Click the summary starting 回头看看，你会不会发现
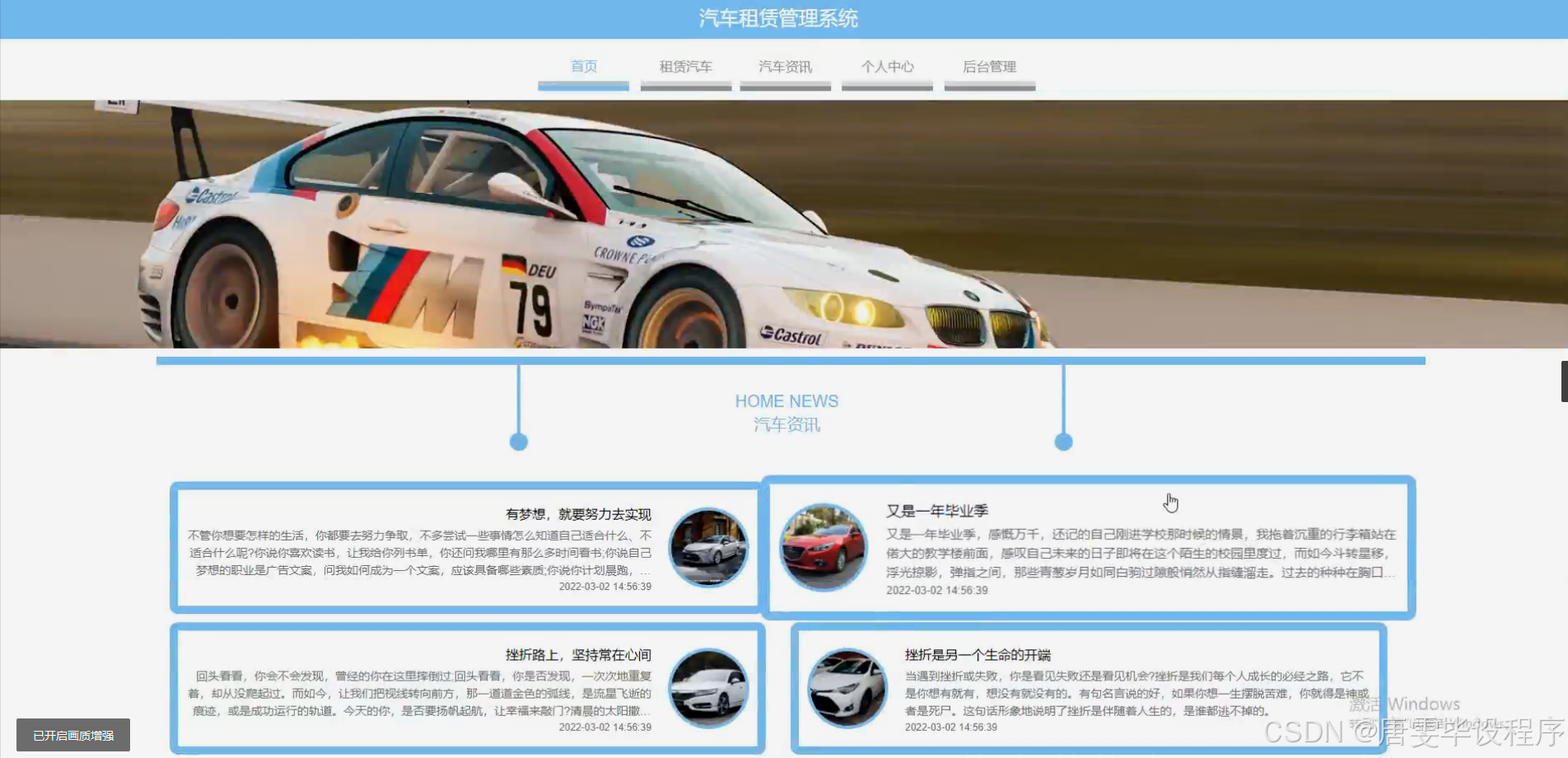The width and height of the screenshot is (1568, 758). pos(420,693)
